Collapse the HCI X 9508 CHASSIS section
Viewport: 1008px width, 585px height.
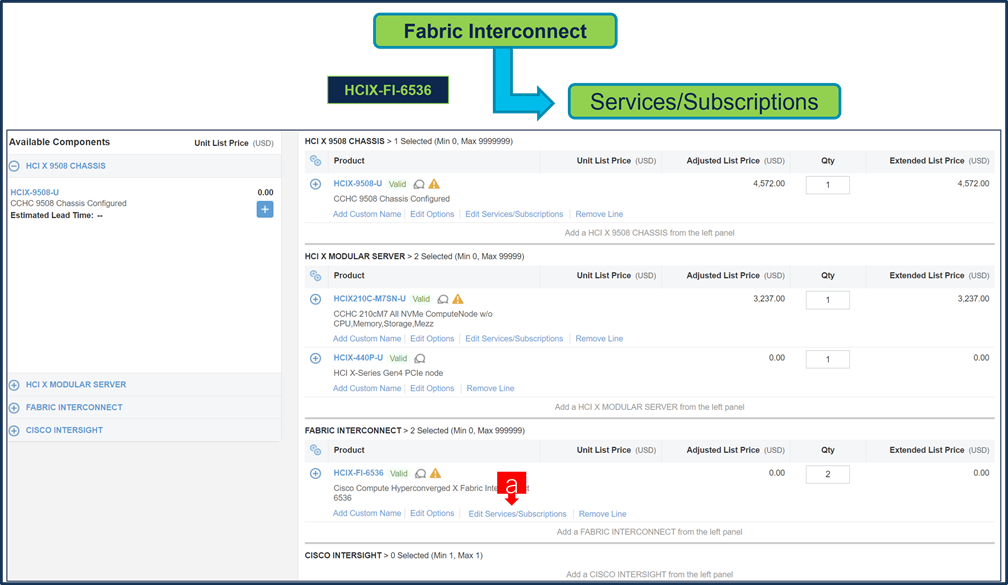14,166
